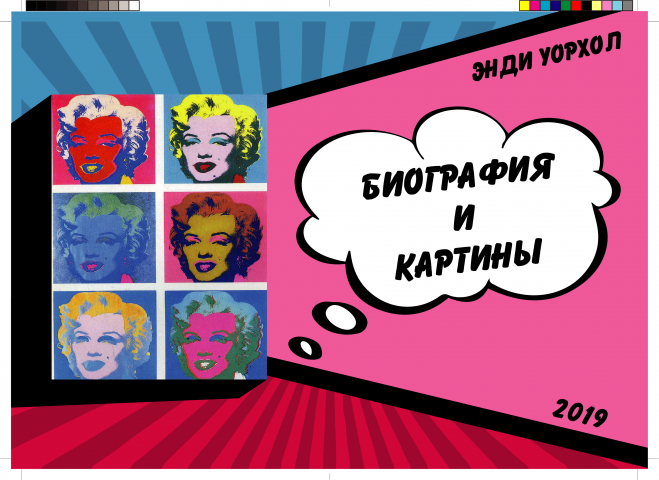659x480 pixels.
Task: Click the smallest oval of the thought bubble tail
Action: click(x=306, y=347)
